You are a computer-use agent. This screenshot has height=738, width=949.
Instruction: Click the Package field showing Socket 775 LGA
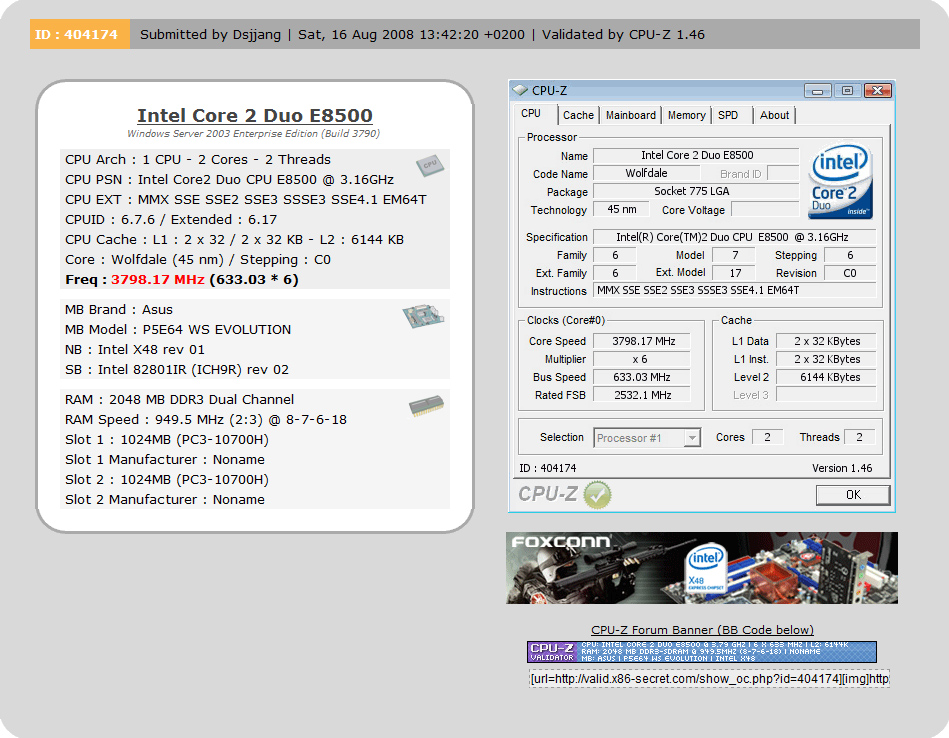696,191
